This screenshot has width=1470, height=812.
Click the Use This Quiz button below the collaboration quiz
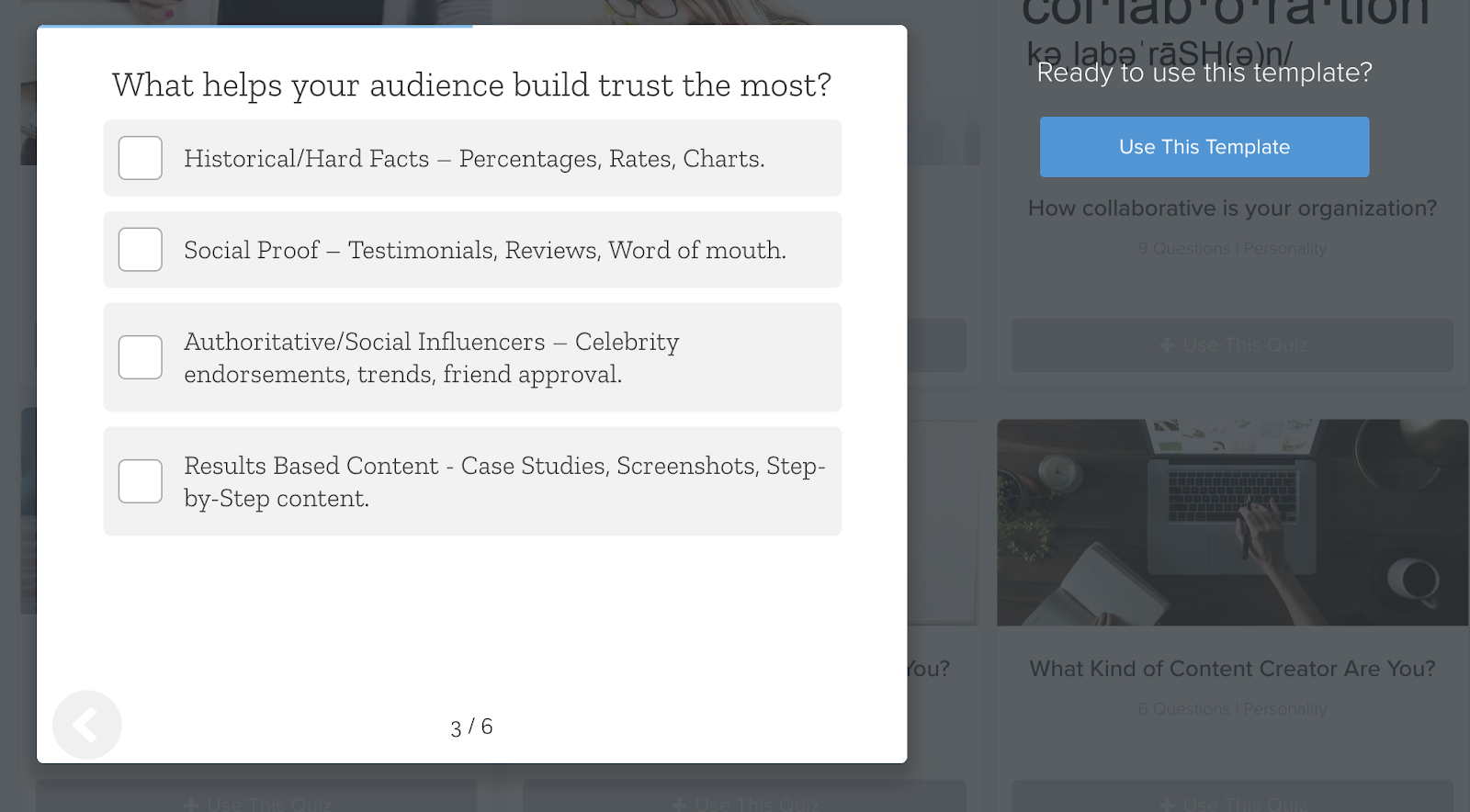[1232, 346]
